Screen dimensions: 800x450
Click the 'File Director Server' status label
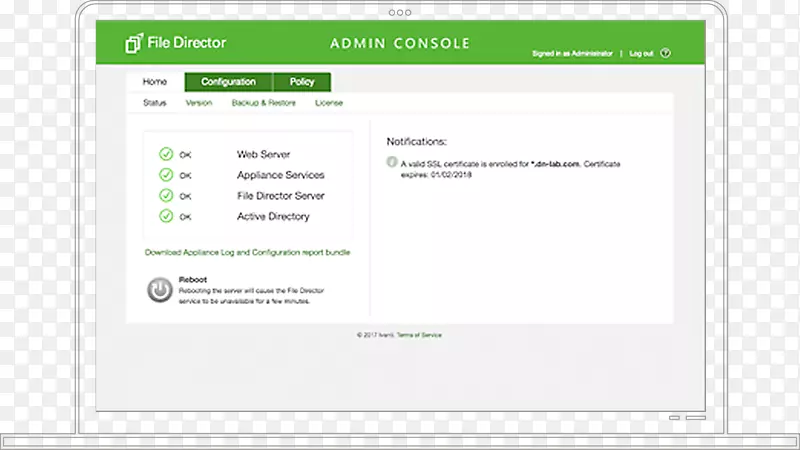click(x=281, y=195)
